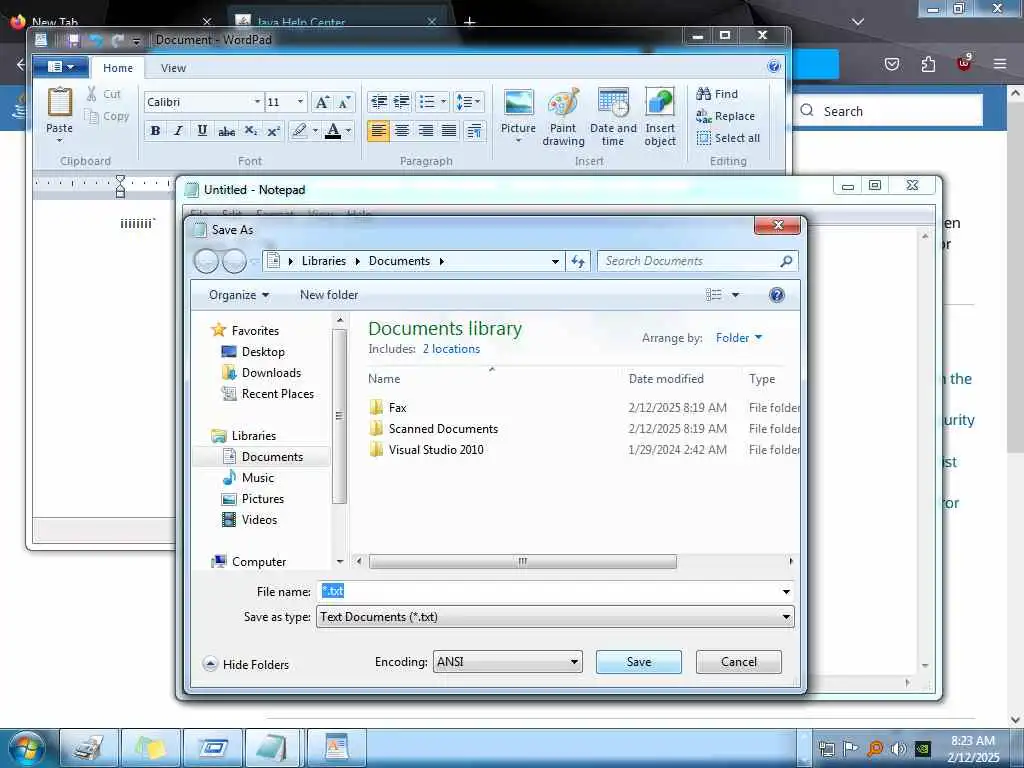Open the Windows Start menu

coord(27,748)
